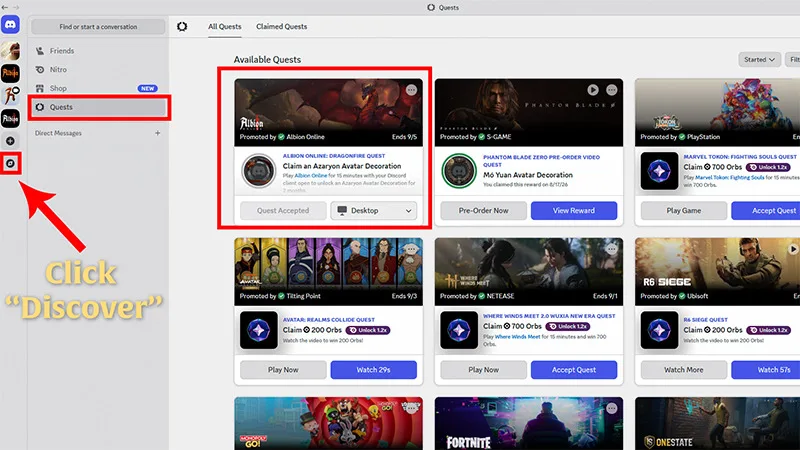The image size is (800, 450).
Task: Click the Quests icon beside All Quests
Action: tap(182, 27)
